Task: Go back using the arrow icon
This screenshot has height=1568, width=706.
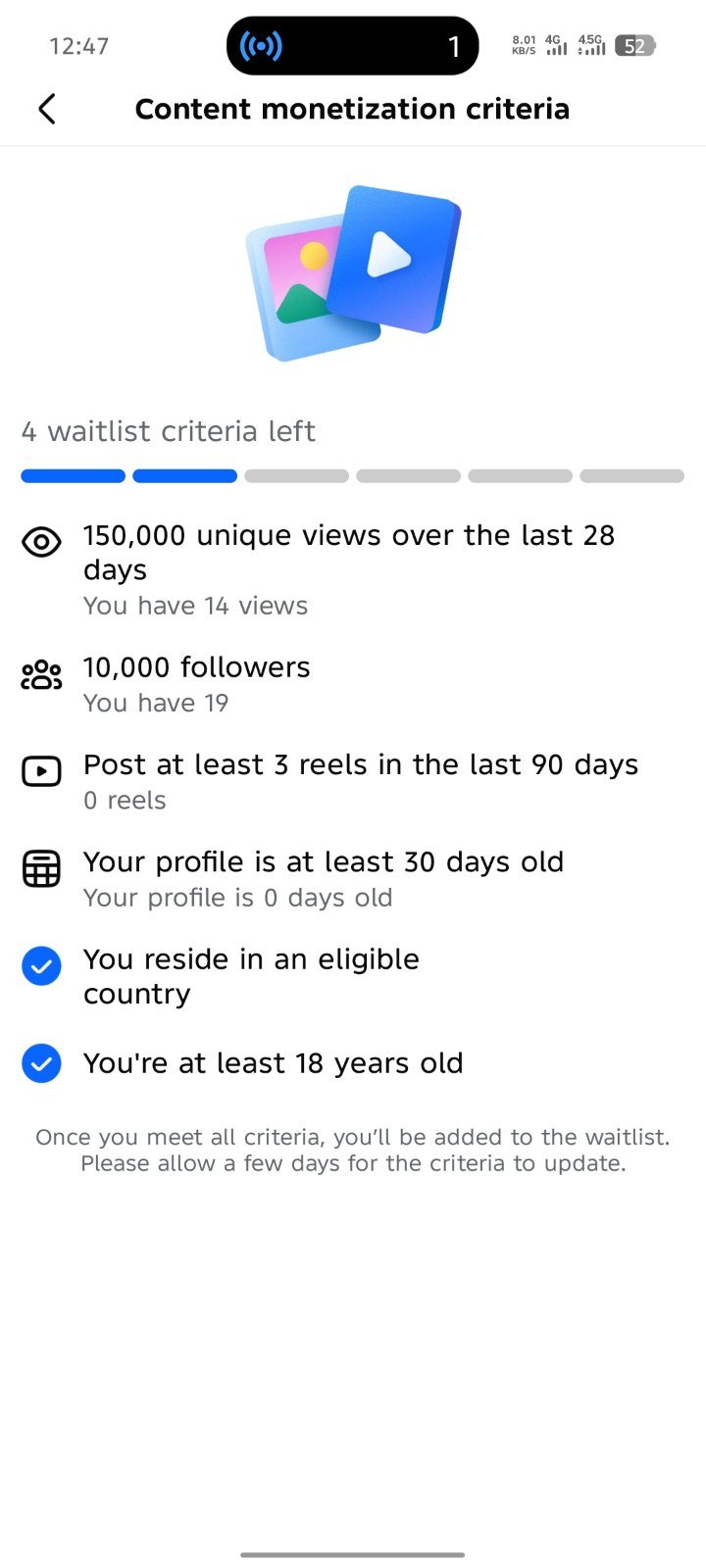Action: pos(46,108)
